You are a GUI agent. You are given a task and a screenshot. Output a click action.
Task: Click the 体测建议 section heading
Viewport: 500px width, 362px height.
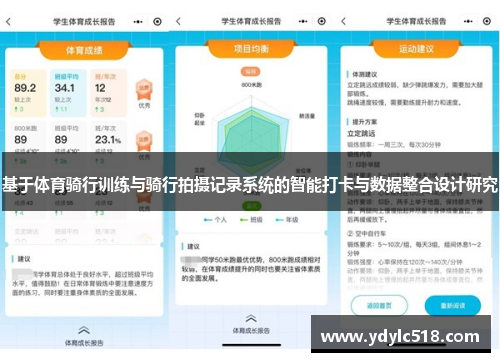tap(365, 74)
